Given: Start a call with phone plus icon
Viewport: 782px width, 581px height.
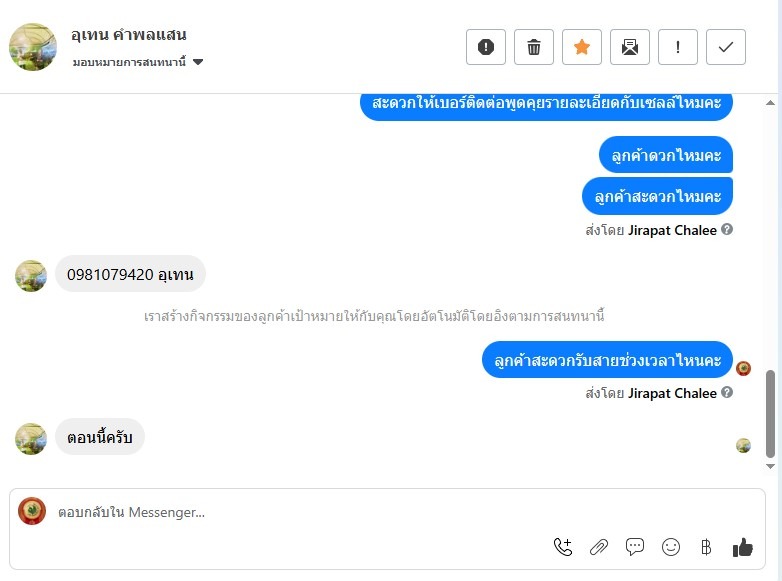Looking at the screenshot, I should (563, 547).
